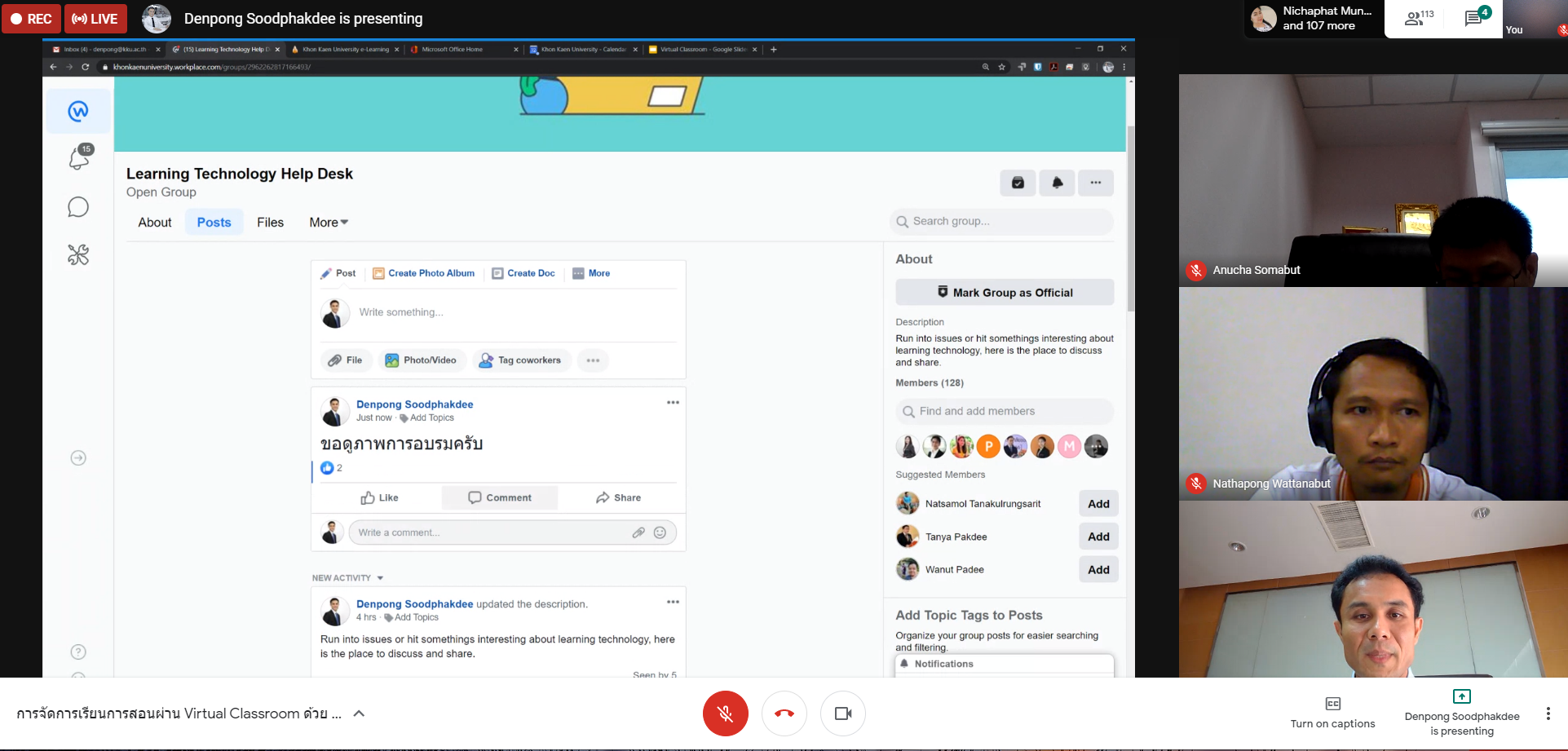Click Mark Group as Official button

click(1004, 293)
